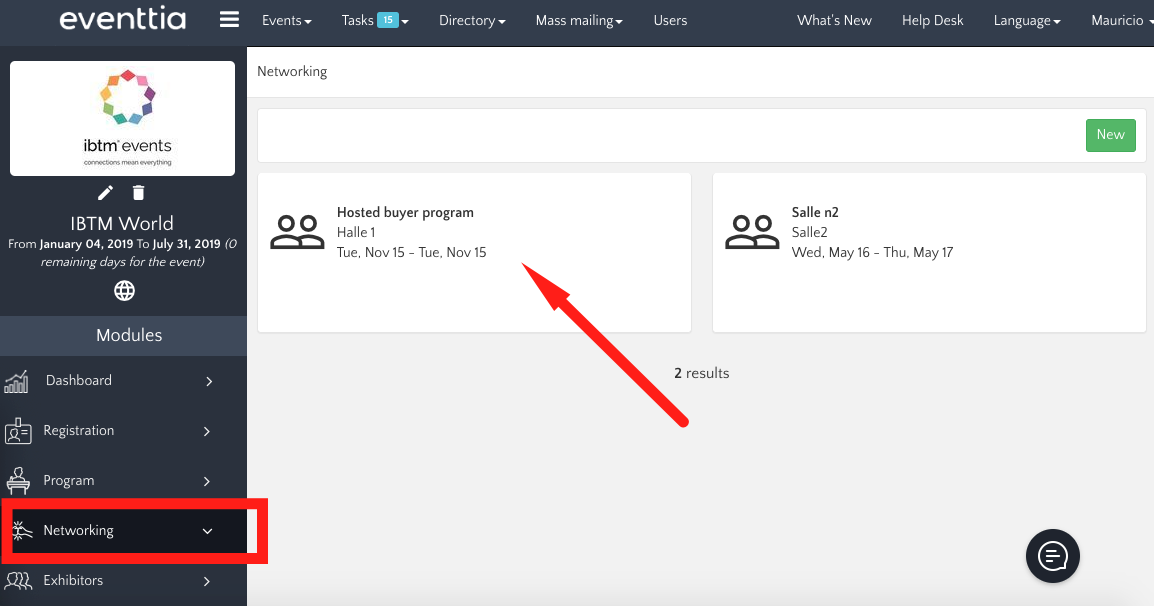Click the hamburger menu icon
Screen dimensions: 1154x606
point(229,20)
